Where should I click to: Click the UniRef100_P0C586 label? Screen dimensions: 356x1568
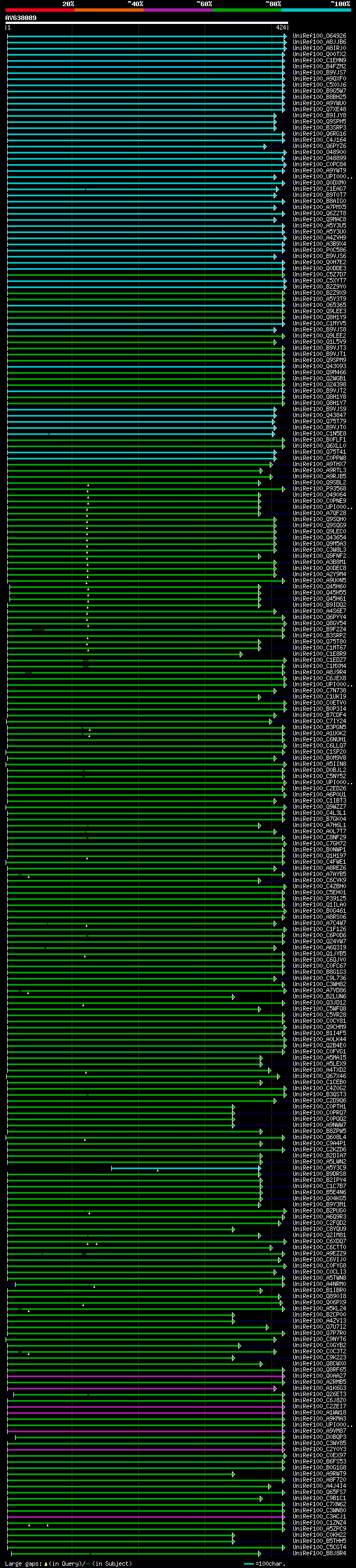pyautogui.click(x=319, y=250)
